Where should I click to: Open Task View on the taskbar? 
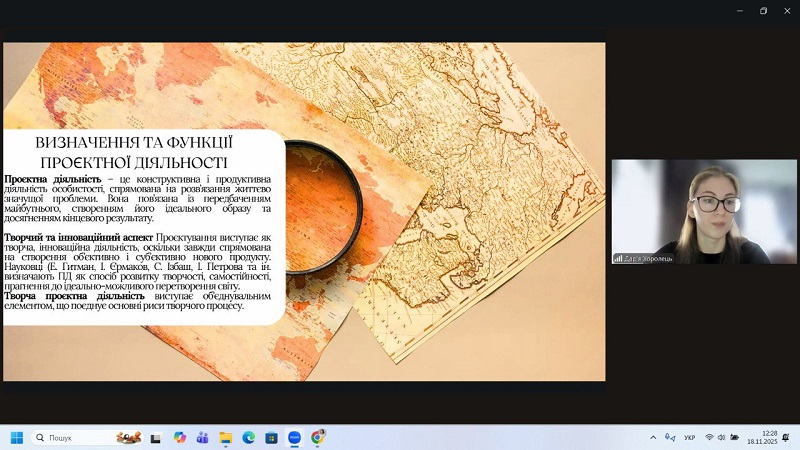[156, 437]
